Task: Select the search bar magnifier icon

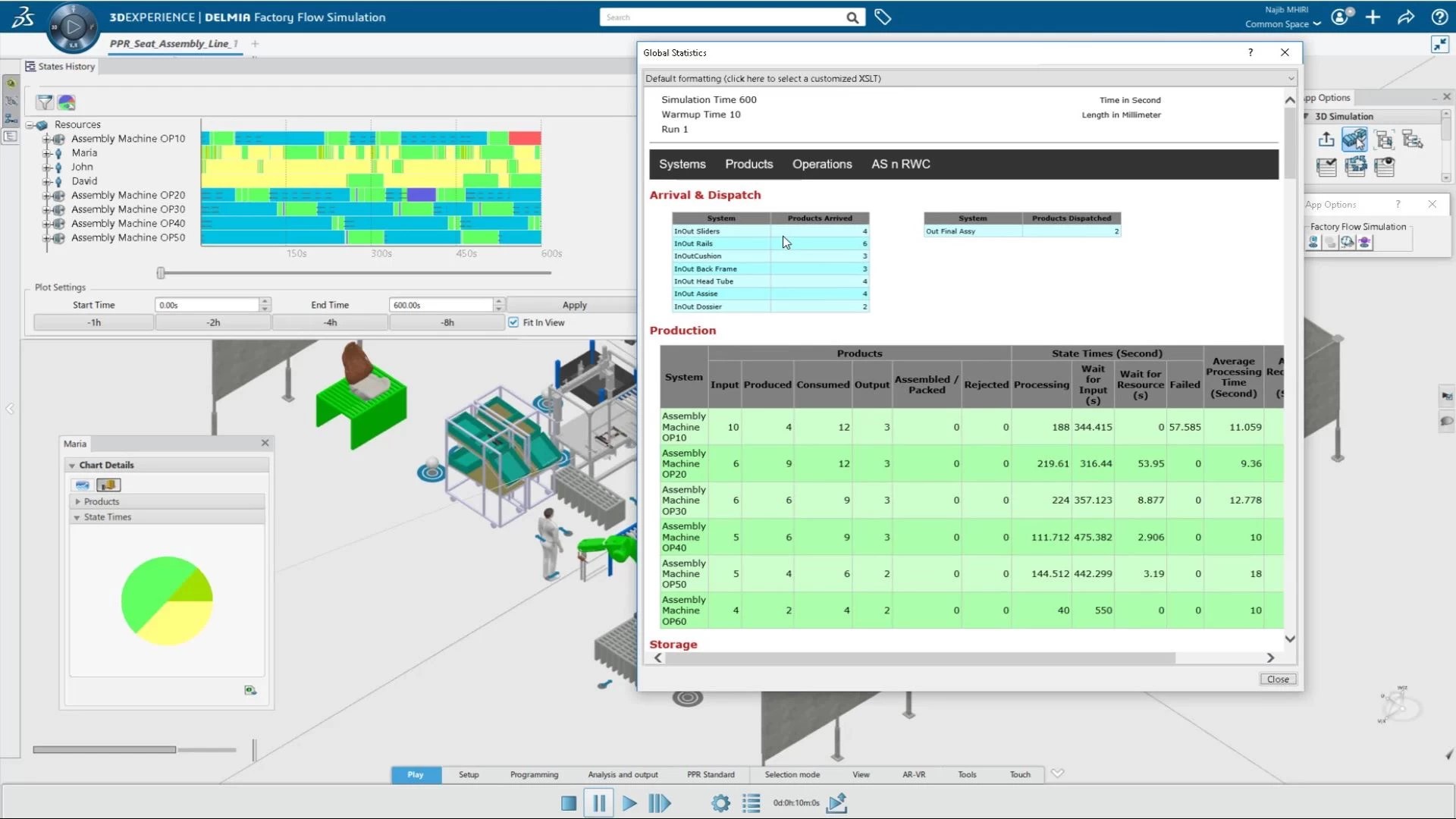Action: tap(852, 17)
